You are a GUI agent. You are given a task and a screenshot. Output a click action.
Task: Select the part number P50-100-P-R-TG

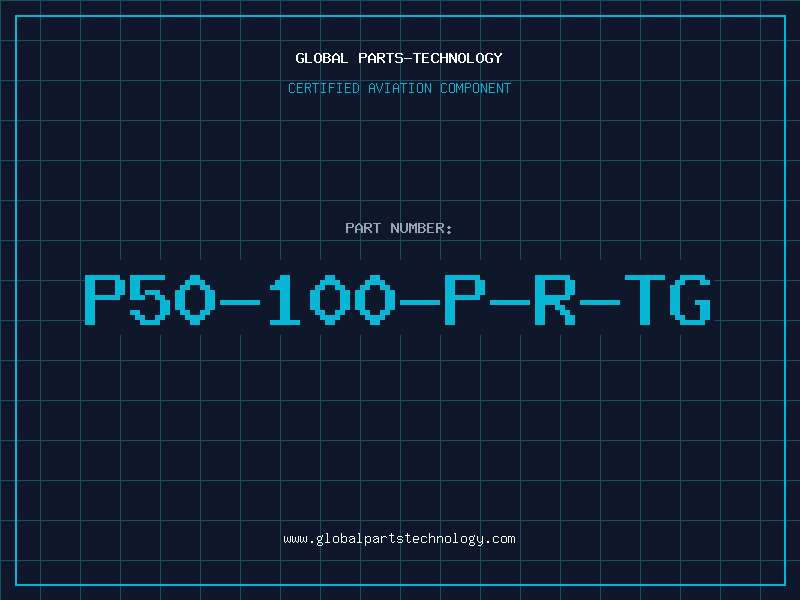tap(398, 300)
